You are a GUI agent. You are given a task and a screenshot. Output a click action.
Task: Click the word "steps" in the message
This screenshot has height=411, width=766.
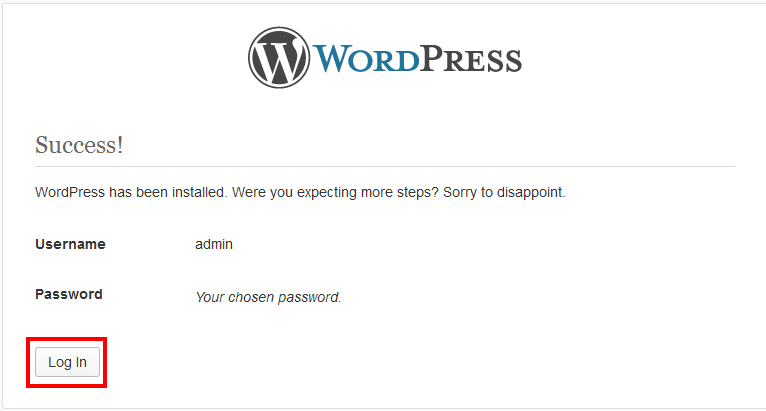pos(429,192)
